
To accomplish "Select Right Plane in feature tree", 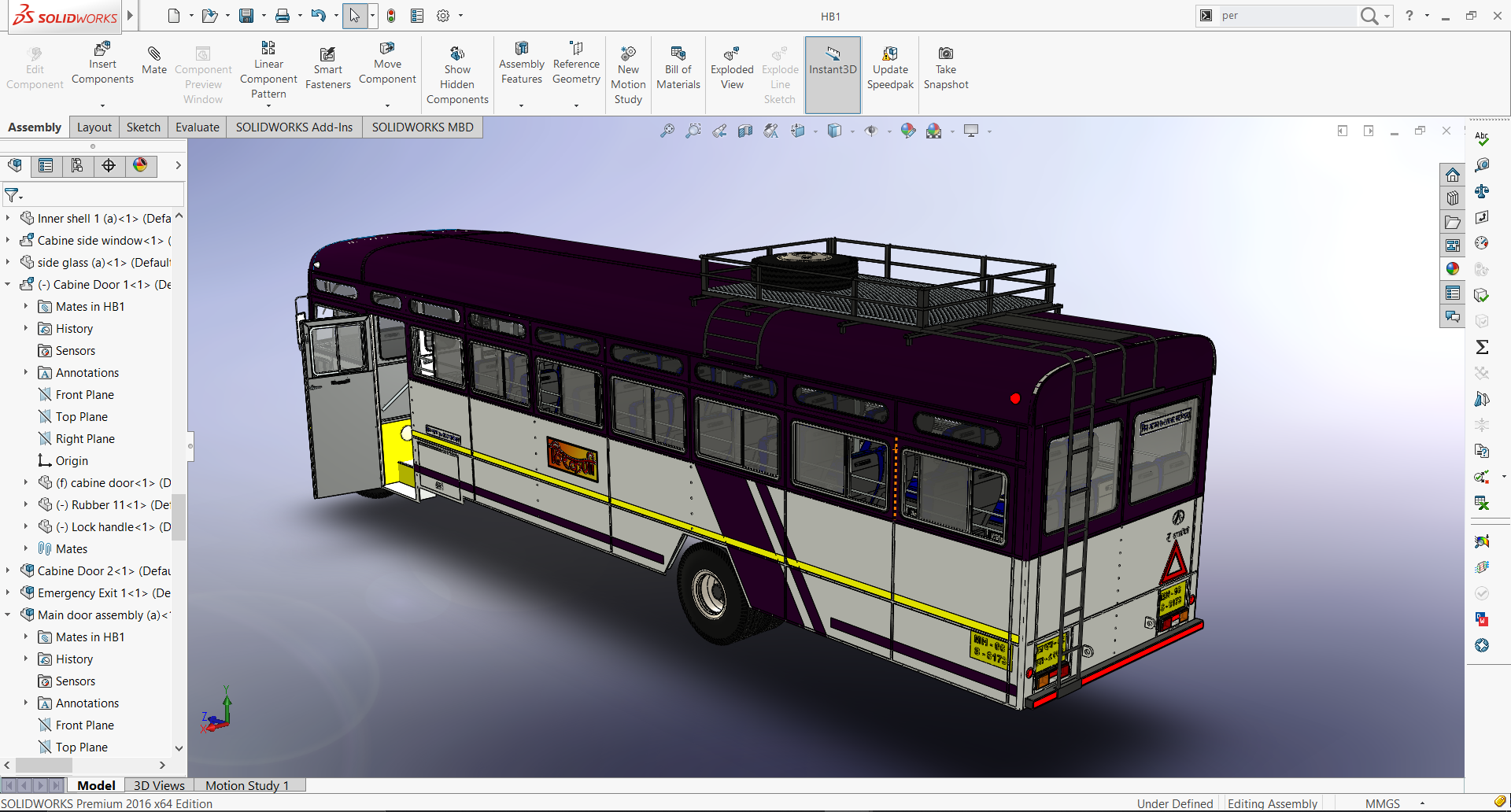I will 85,439.
